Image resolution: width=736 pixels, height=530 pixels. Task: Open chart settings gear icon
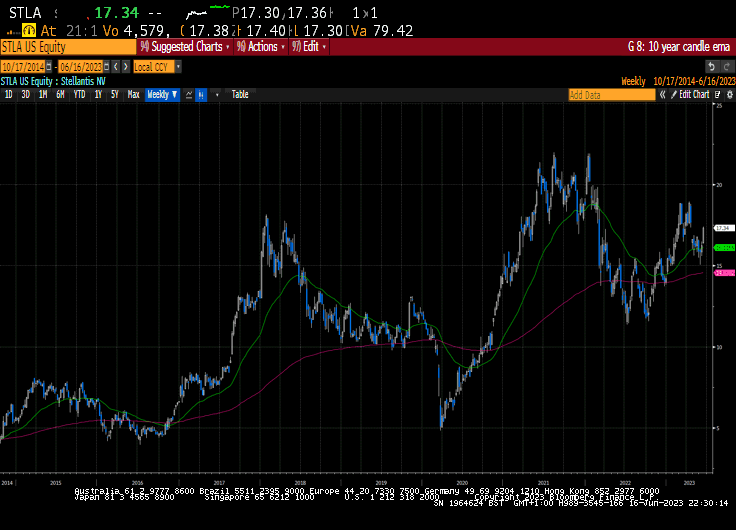(x=730, y=94)
